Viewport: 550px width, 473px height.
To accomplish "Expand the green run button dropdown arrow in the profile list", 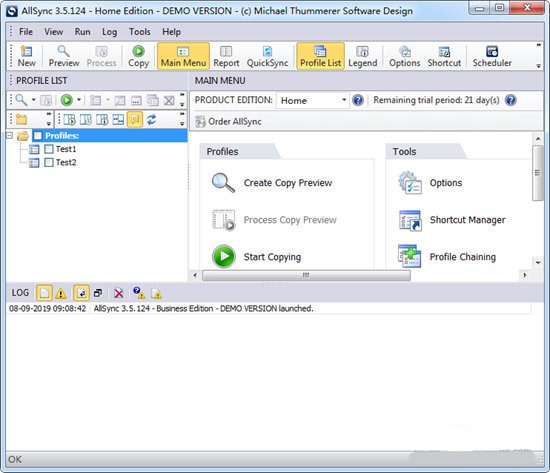I will click(x=79, y=100).
